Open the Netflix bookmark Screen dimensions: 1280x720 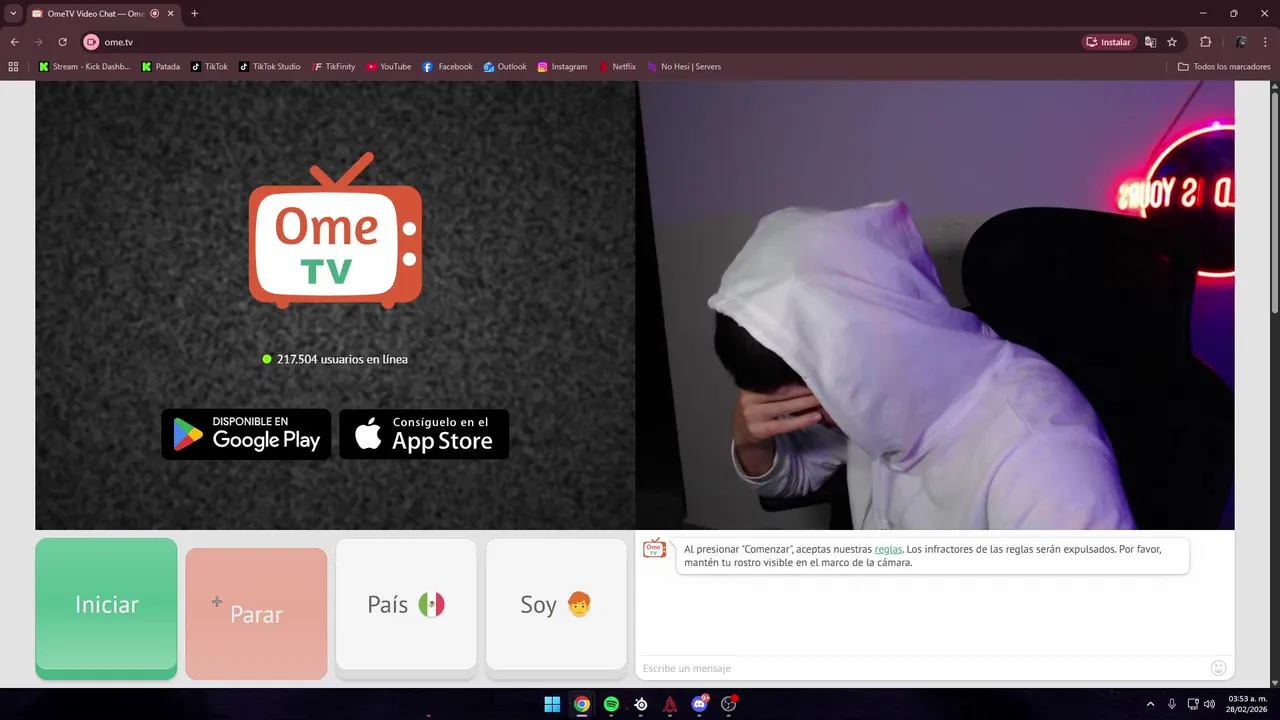[x=617, y=67]
